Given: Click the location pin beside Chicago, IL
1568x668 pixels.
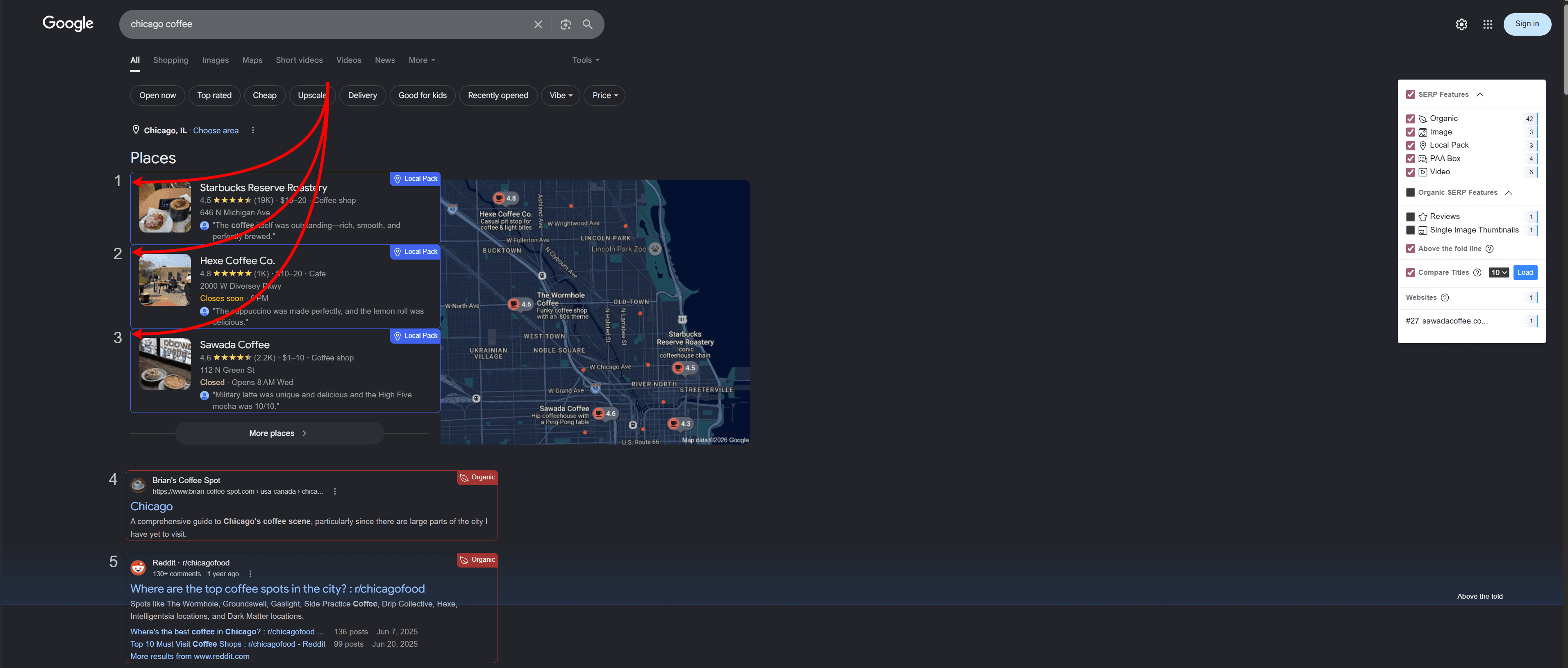Looking at the screenshot, I should click(x=136, y=130).
